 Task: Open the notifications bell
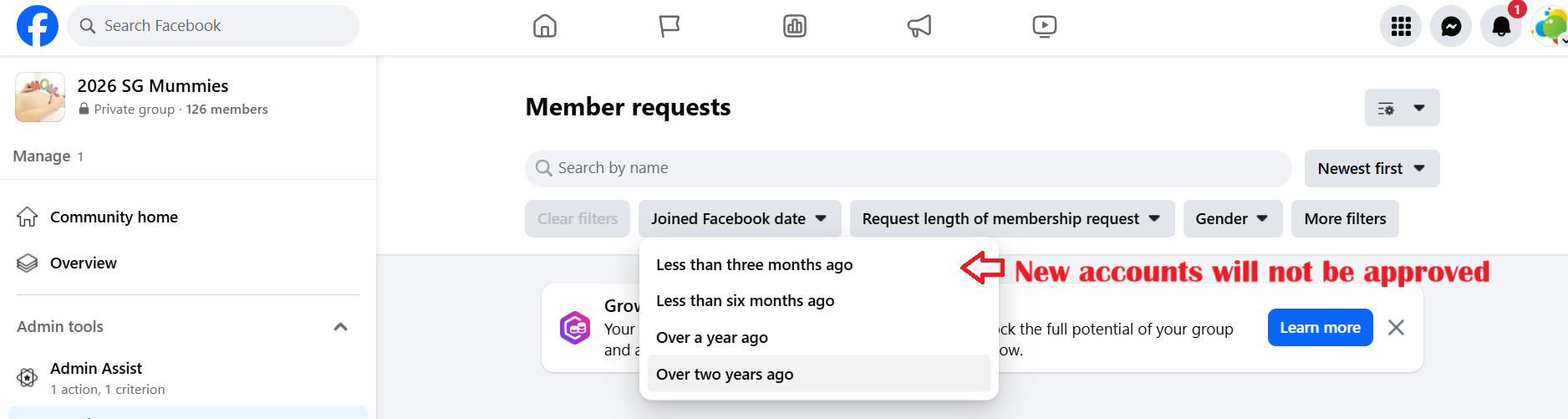click(x=1501, y=26)
